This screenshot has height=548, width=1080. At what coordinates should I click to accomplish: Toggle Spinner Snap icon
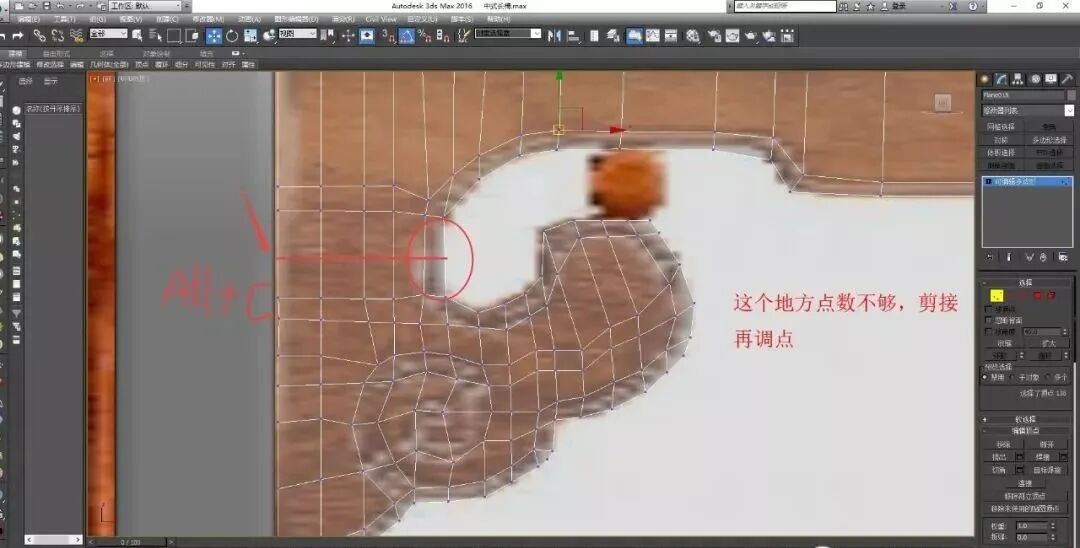[x=444, y=36]
